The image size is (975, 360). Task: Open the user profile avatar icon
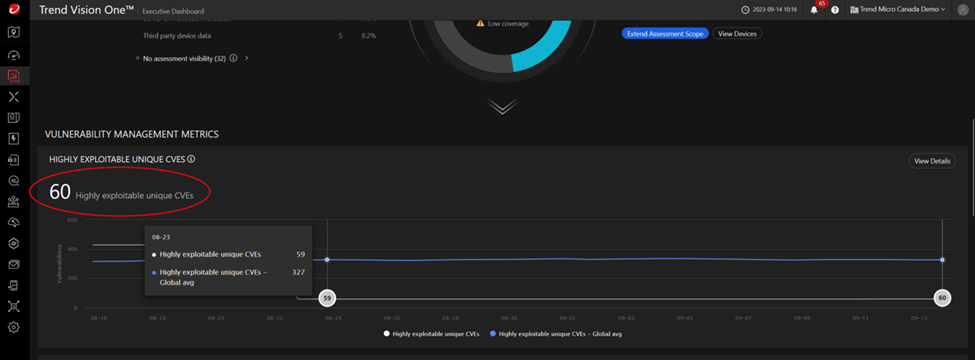click(963, 9)
